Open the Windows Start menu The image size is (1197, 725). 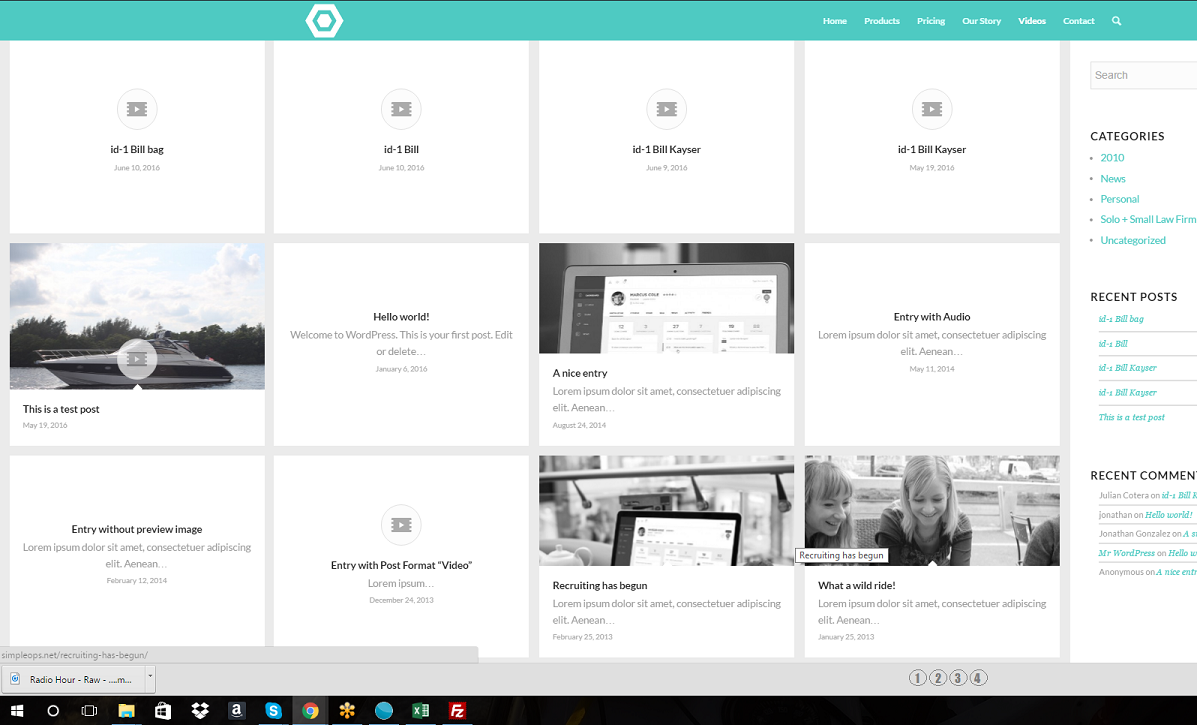coord(17,711)
